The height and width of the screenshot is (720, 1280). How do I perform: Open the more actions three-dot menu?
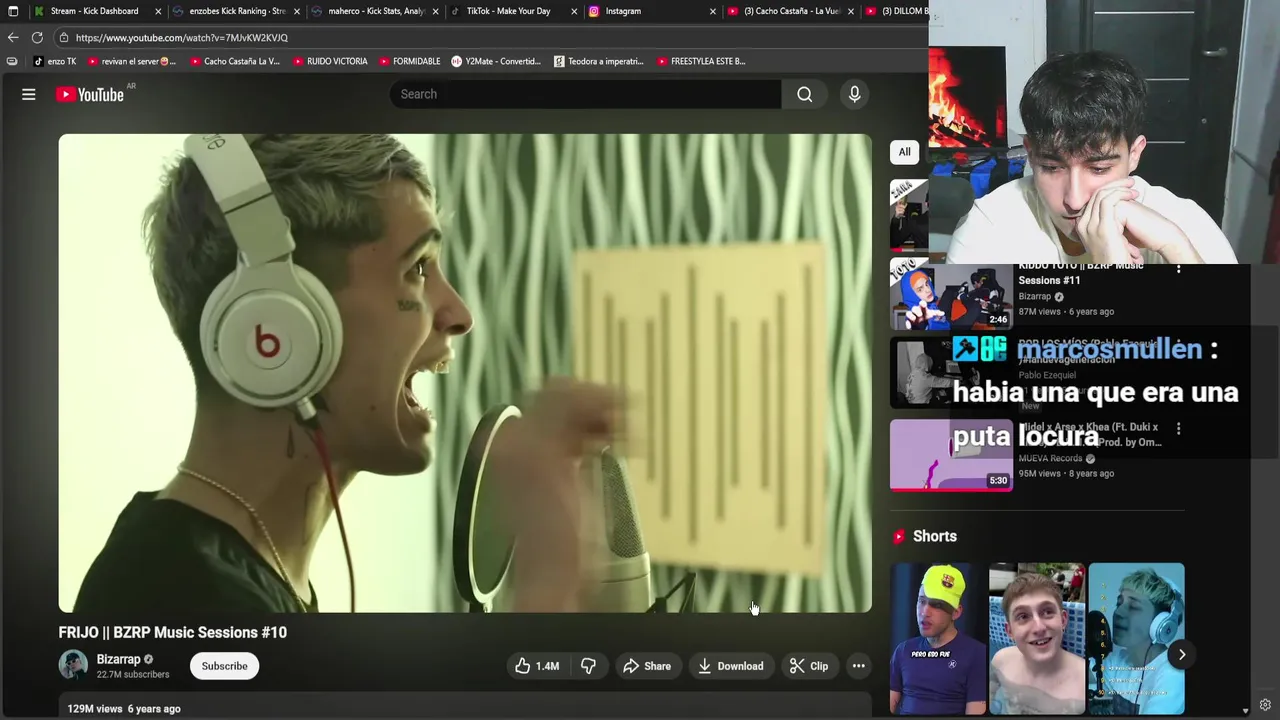click(858, 666)
